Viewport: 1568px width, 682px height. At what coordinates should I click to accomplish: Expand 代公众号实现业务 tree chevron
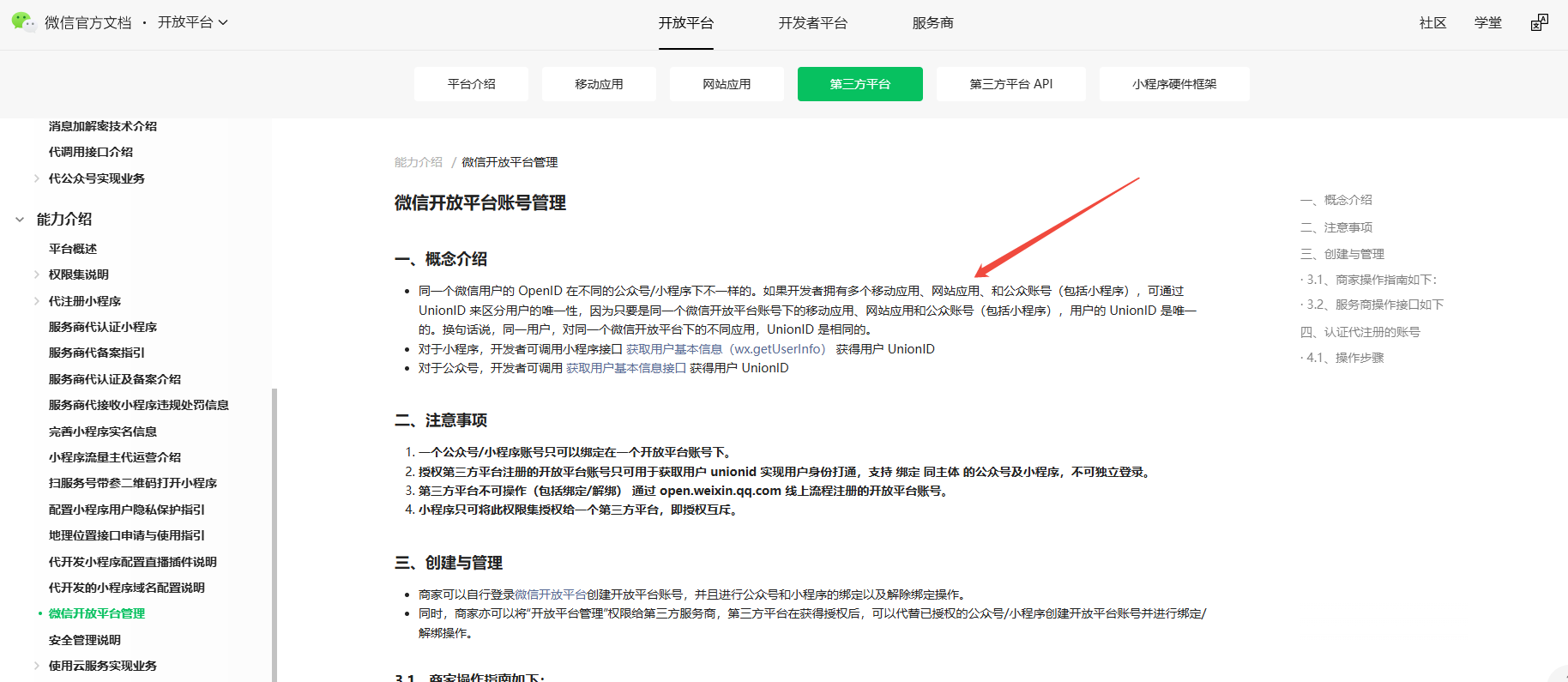(37, 178)
